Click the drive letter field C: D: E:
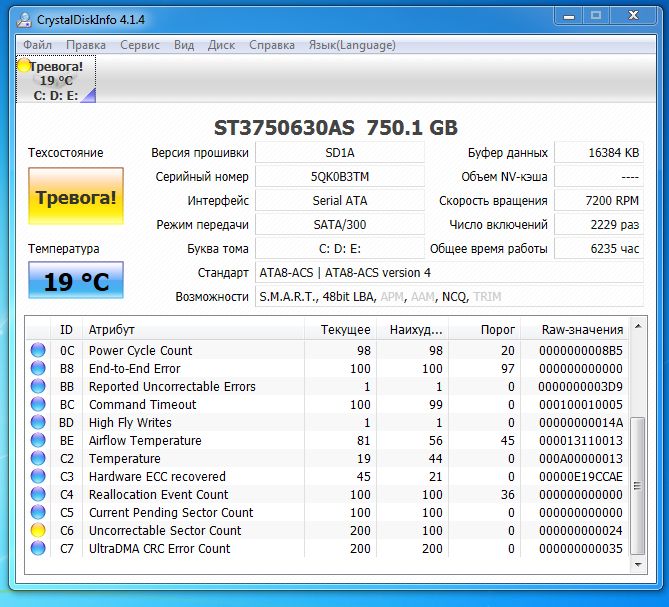 coord(340,248)
